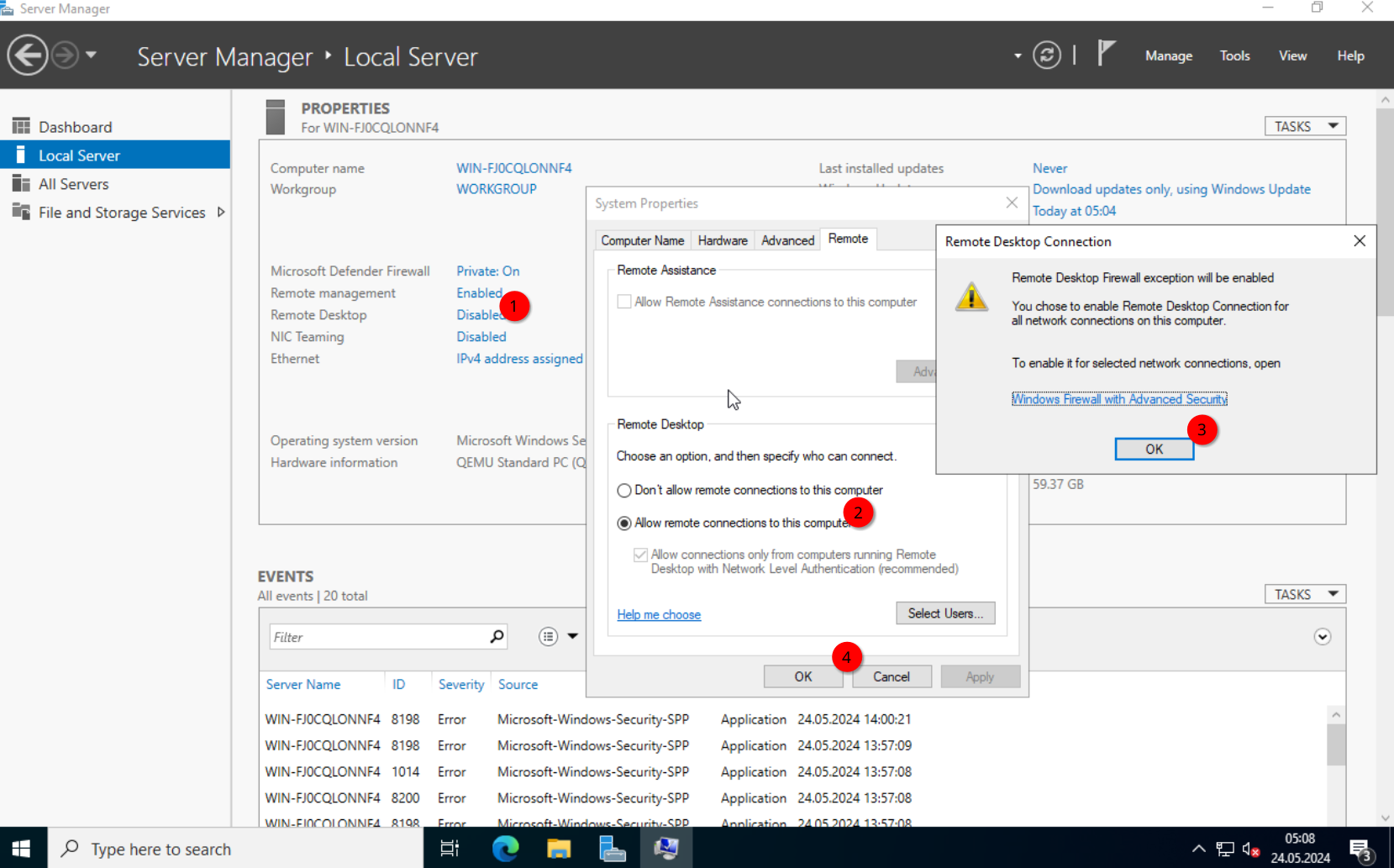Click the events Filter input field
The image size is (1394, 868).
point(379,637)
